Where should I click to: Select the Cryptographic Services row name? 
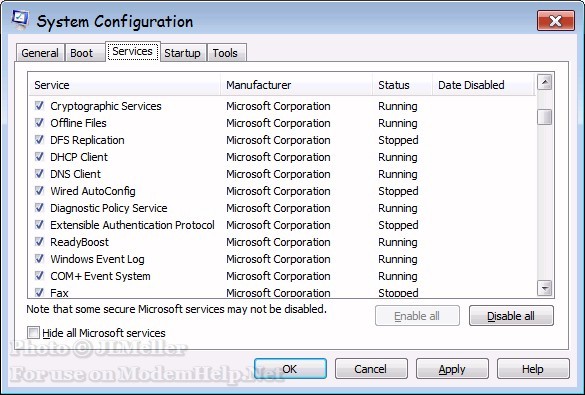(106, 106)
